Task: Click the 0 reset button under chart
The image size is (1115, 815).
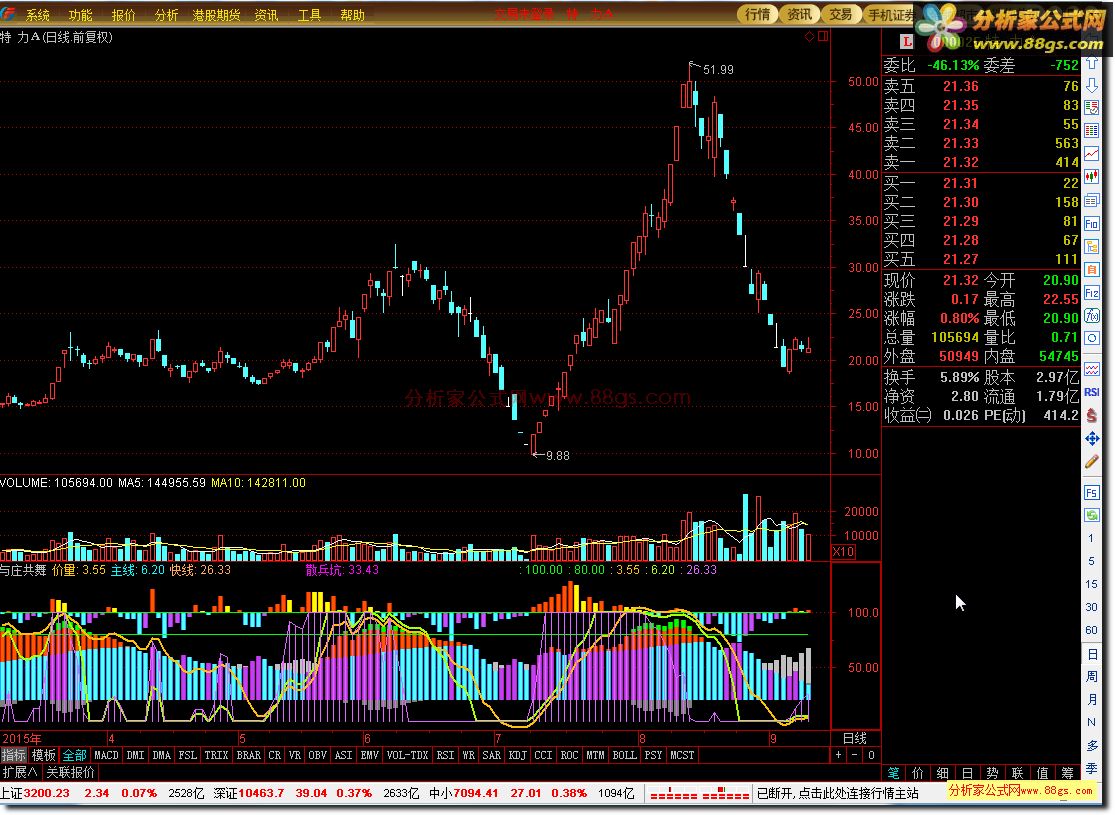Action: click(870, 755)
